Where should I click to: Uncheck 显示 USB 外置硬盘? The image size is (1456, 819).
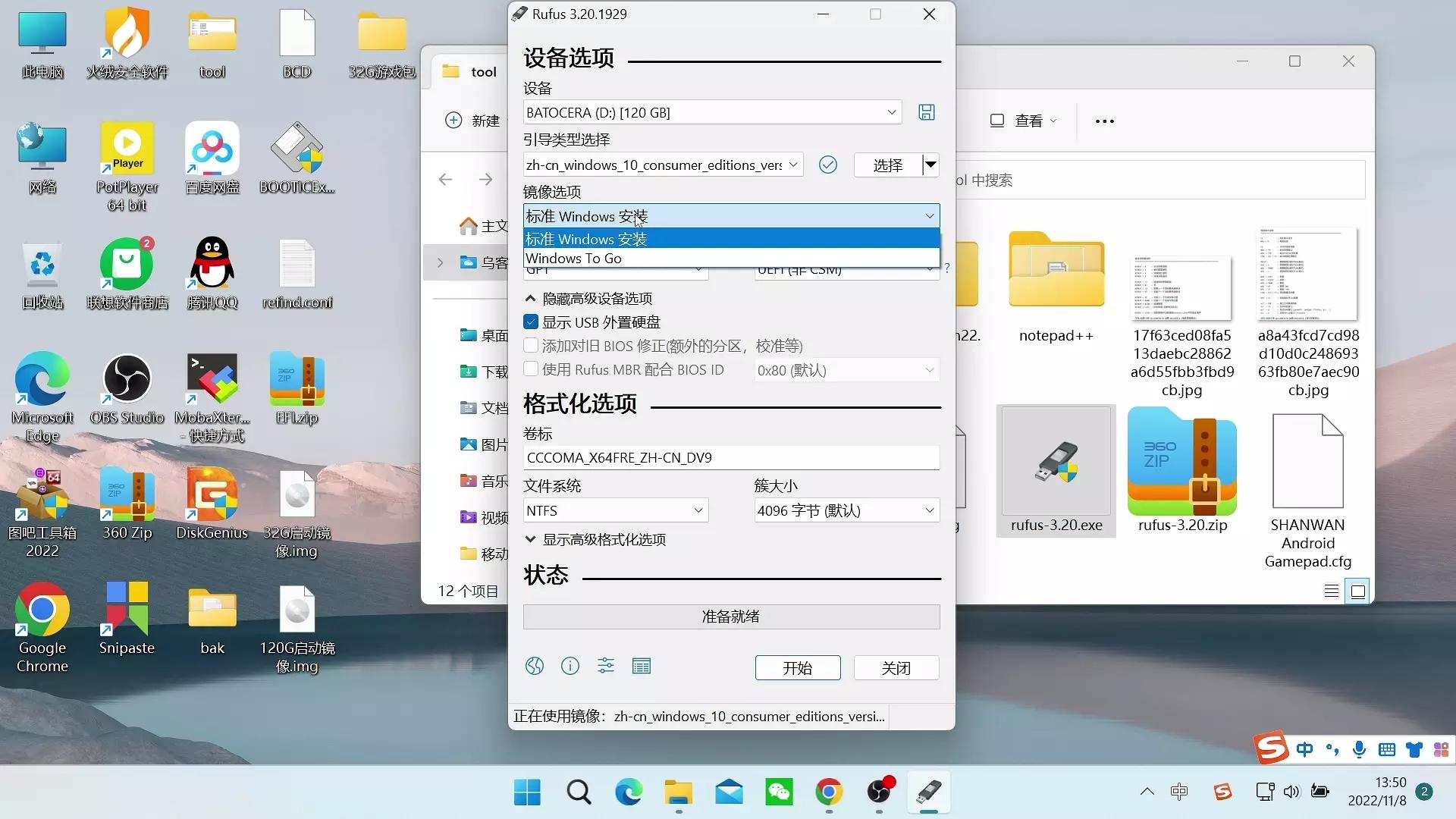click(529, 322)
